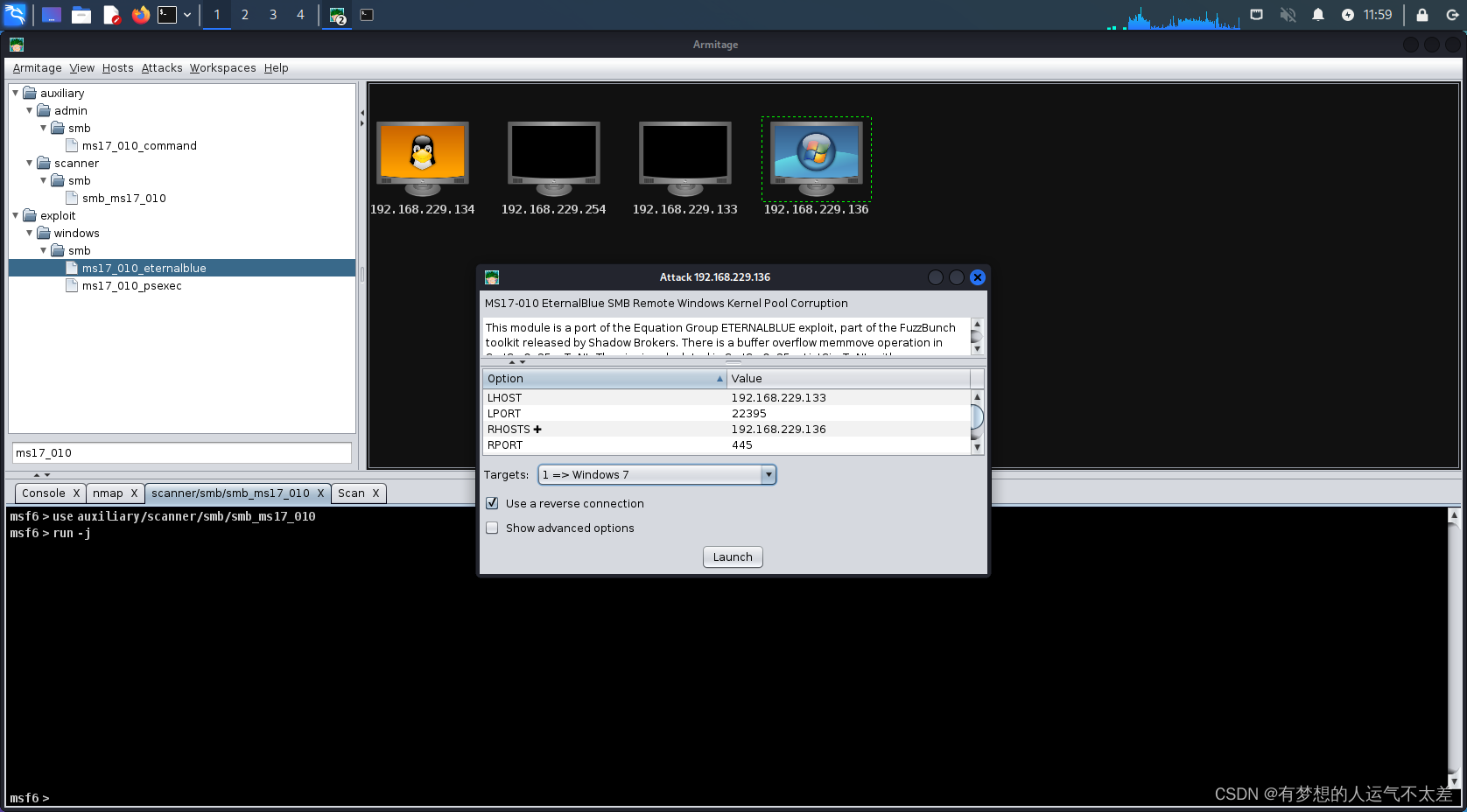The width and height of the screenshot is (1467, 812).
Task: Click the module description scrollbar down arrow
Action: [978, 348]
